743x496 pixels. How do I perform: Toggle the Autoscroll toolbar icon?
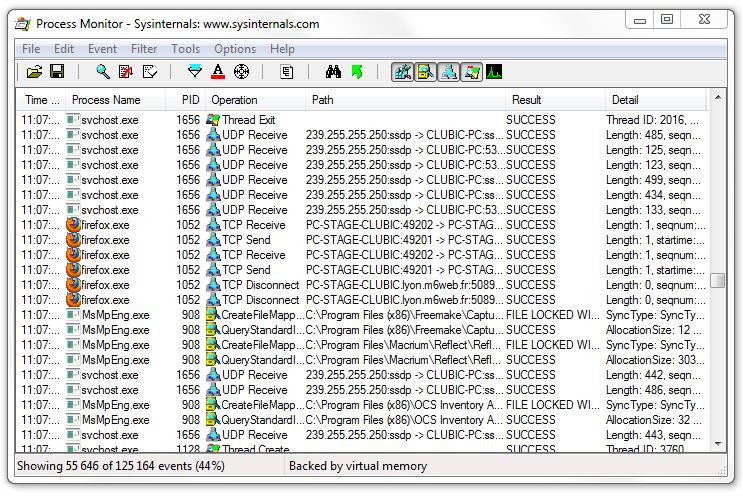[x=126, y=72]
